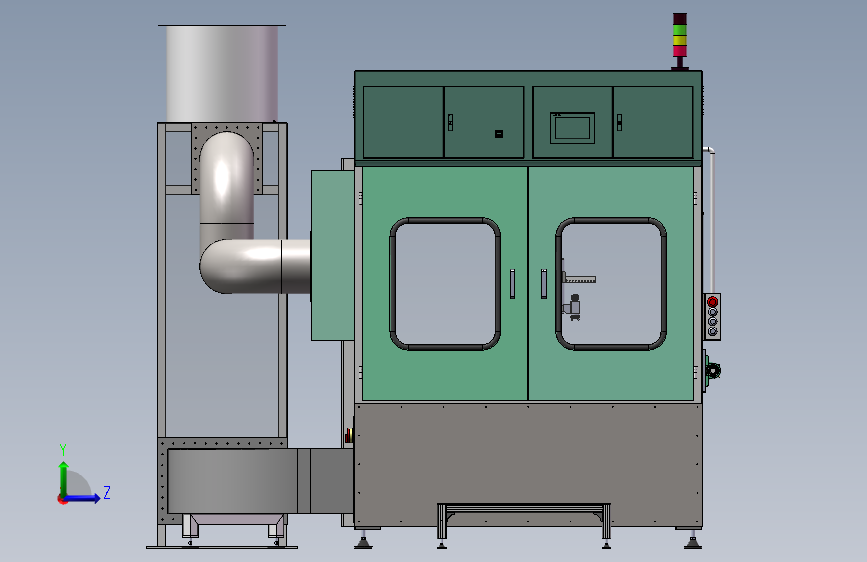This screenshot has height=562, width=867.
Task: Select the touchscreen display on the upper cabinet
Action: pos(572,128)
